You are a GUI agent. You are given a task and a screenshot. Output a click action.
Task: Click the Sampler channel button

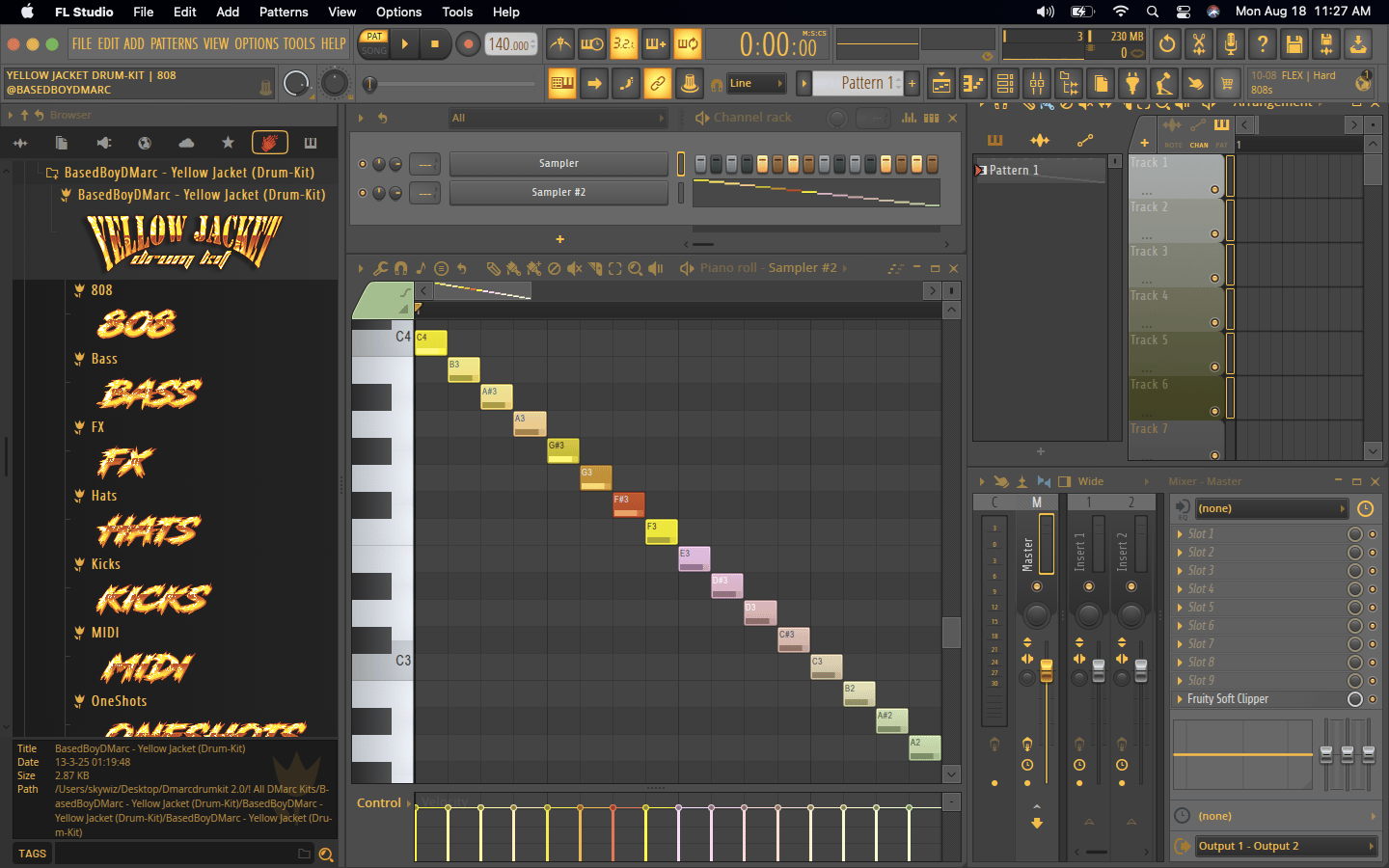pos(558,164)
